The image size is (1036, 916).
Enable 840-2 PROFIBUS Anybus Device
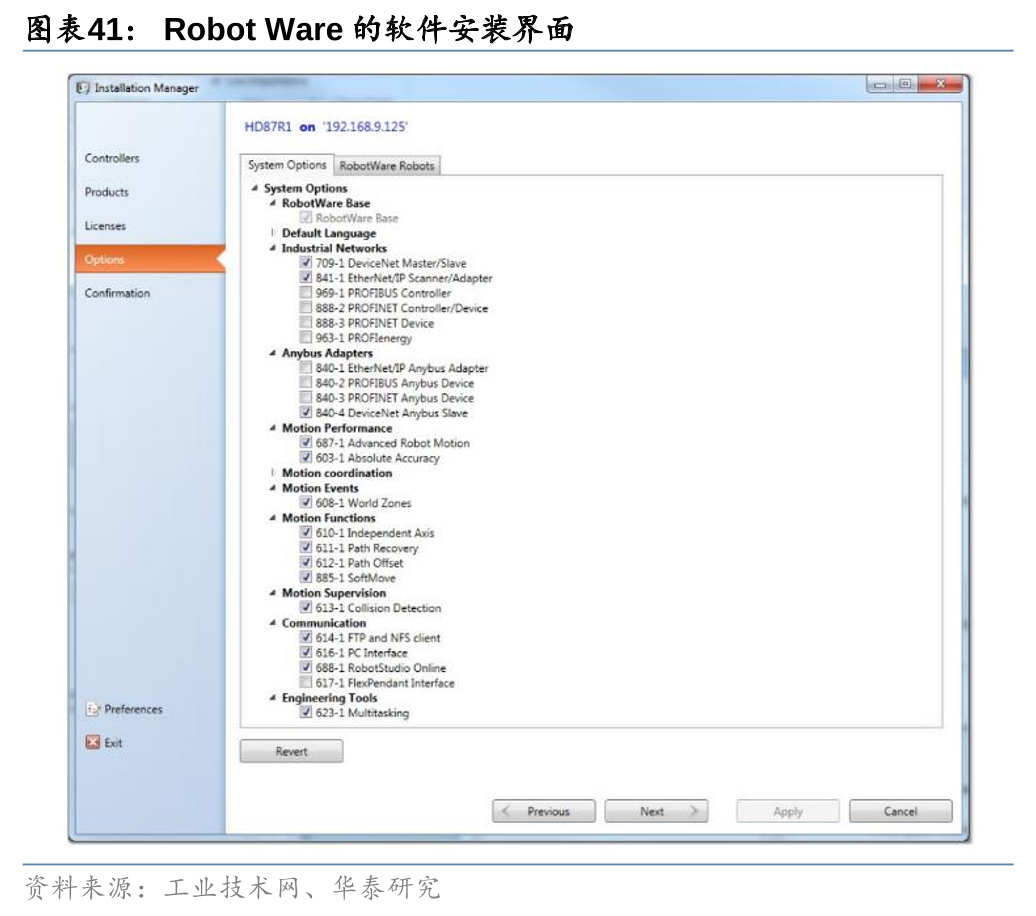(305, 383)
